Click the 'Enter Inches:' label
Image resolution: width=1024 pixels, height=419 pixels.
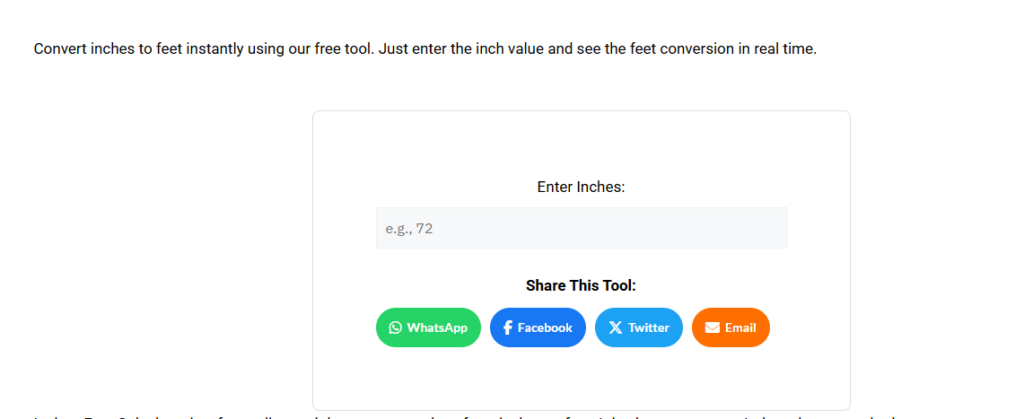pyautogui.click(x=581, y=187)
